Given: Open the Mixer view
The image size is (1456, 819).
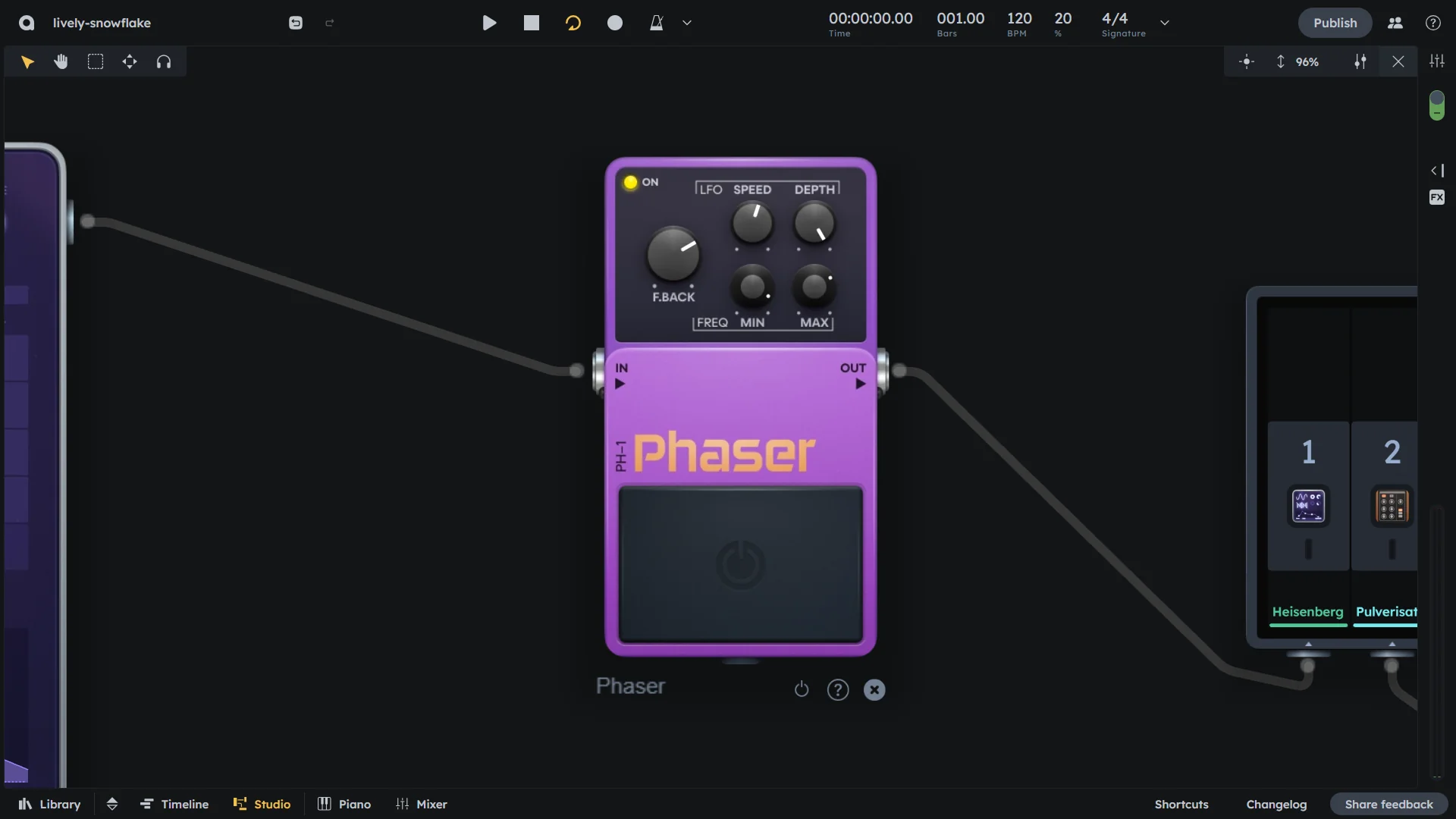Looking at the screenshot, I should 422,804.
